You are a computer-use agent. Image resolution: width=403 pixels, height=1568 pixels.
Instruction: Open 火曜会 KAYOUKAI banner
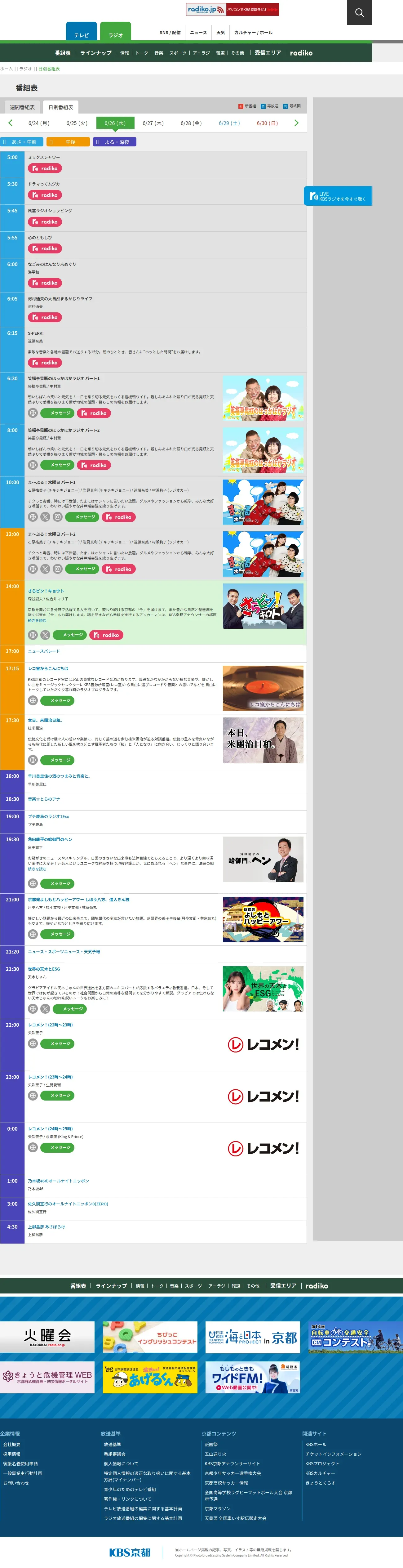tap(47, 1337)
